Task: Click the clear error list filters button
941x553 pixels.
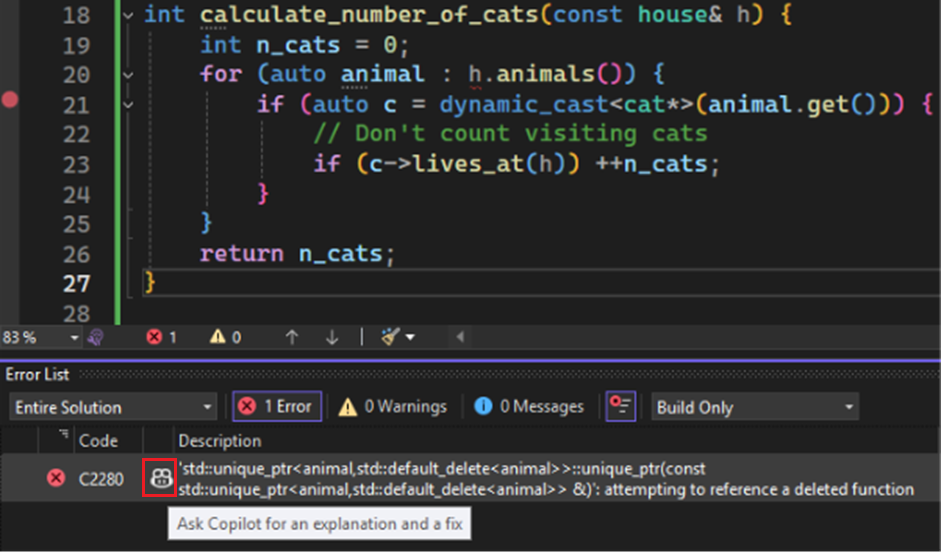Action: click(x=622, y=406)
